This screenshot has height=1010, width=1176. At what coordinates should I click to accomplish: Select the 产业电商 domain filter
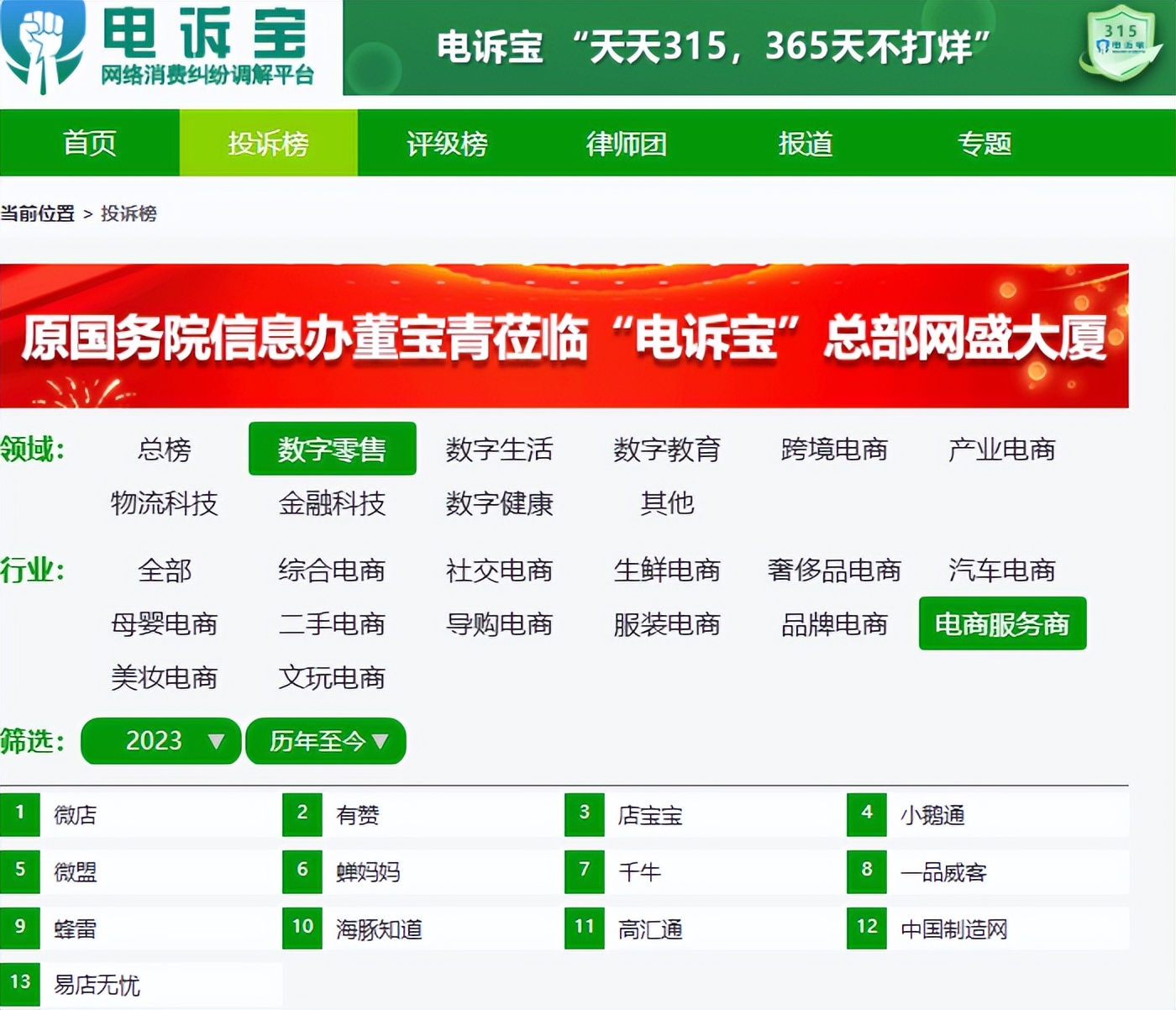(x=1002, y=450)
